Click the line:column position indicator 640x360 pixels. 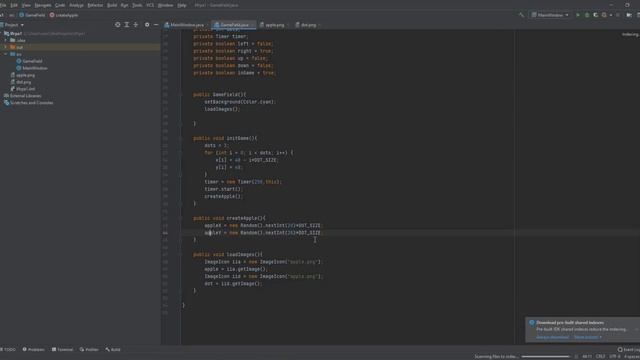[587, 357]
